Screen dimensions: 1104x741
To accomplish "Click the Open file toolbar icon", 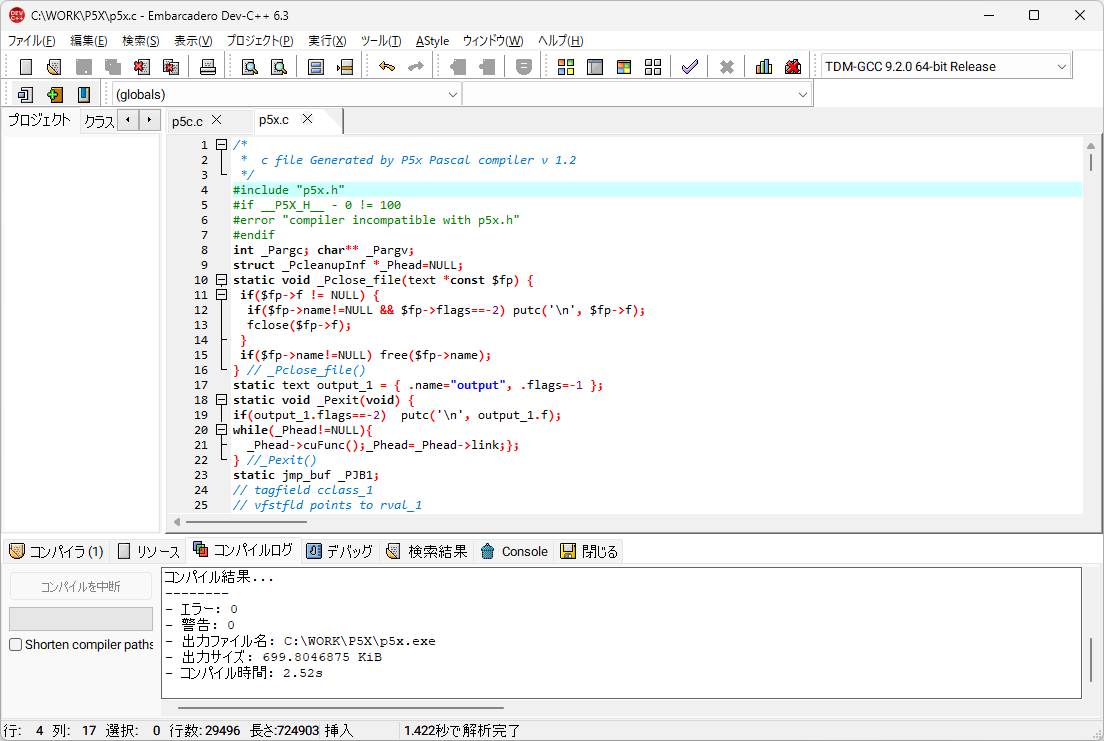I will pos(54,67).
